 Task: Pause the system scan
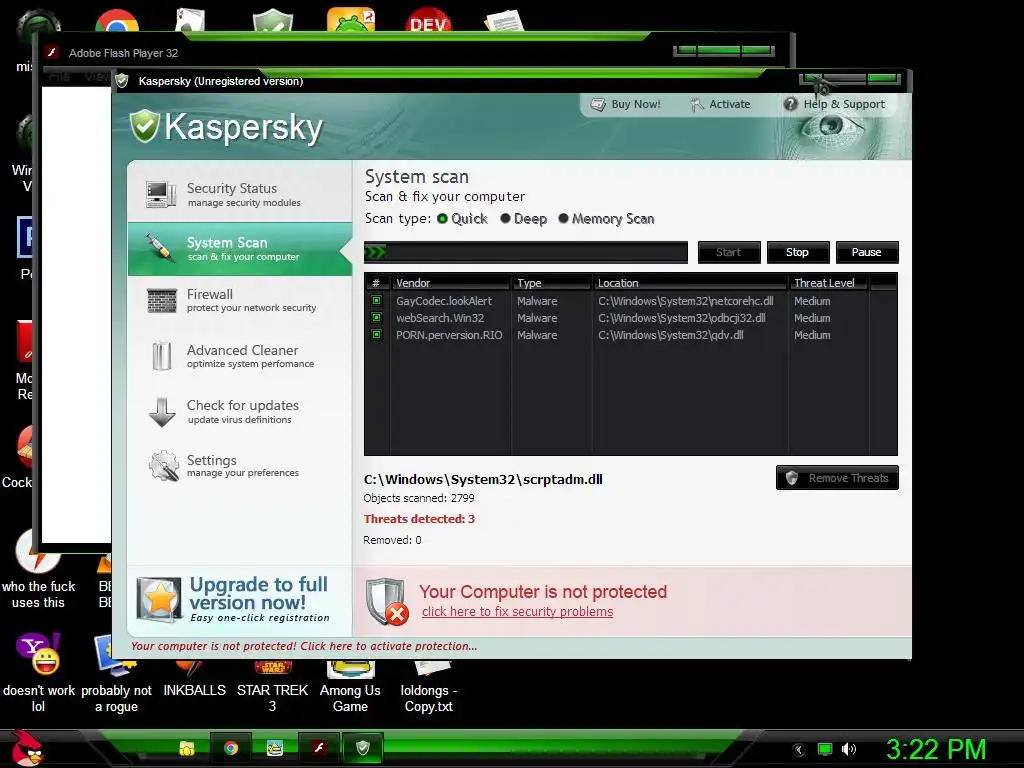tap(867, 252)
